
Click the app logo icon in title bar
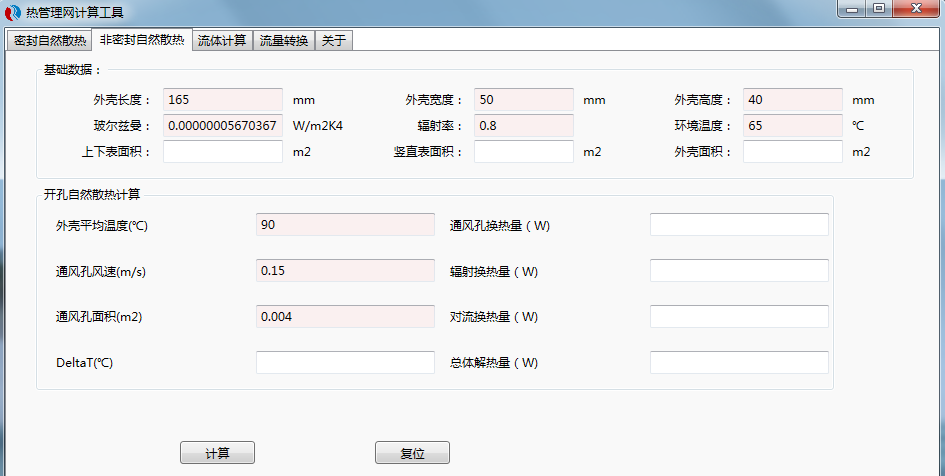coord(12,11)
